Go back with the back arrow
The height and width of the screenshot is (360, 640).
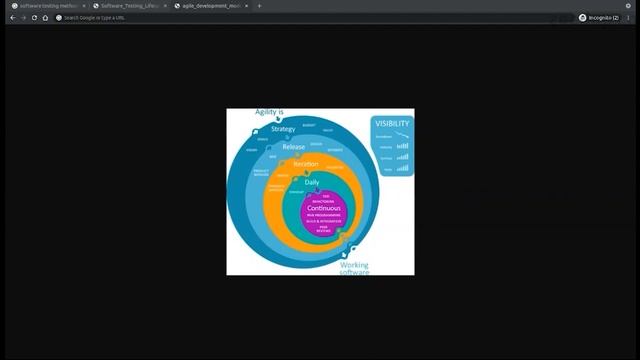point(13,18)
